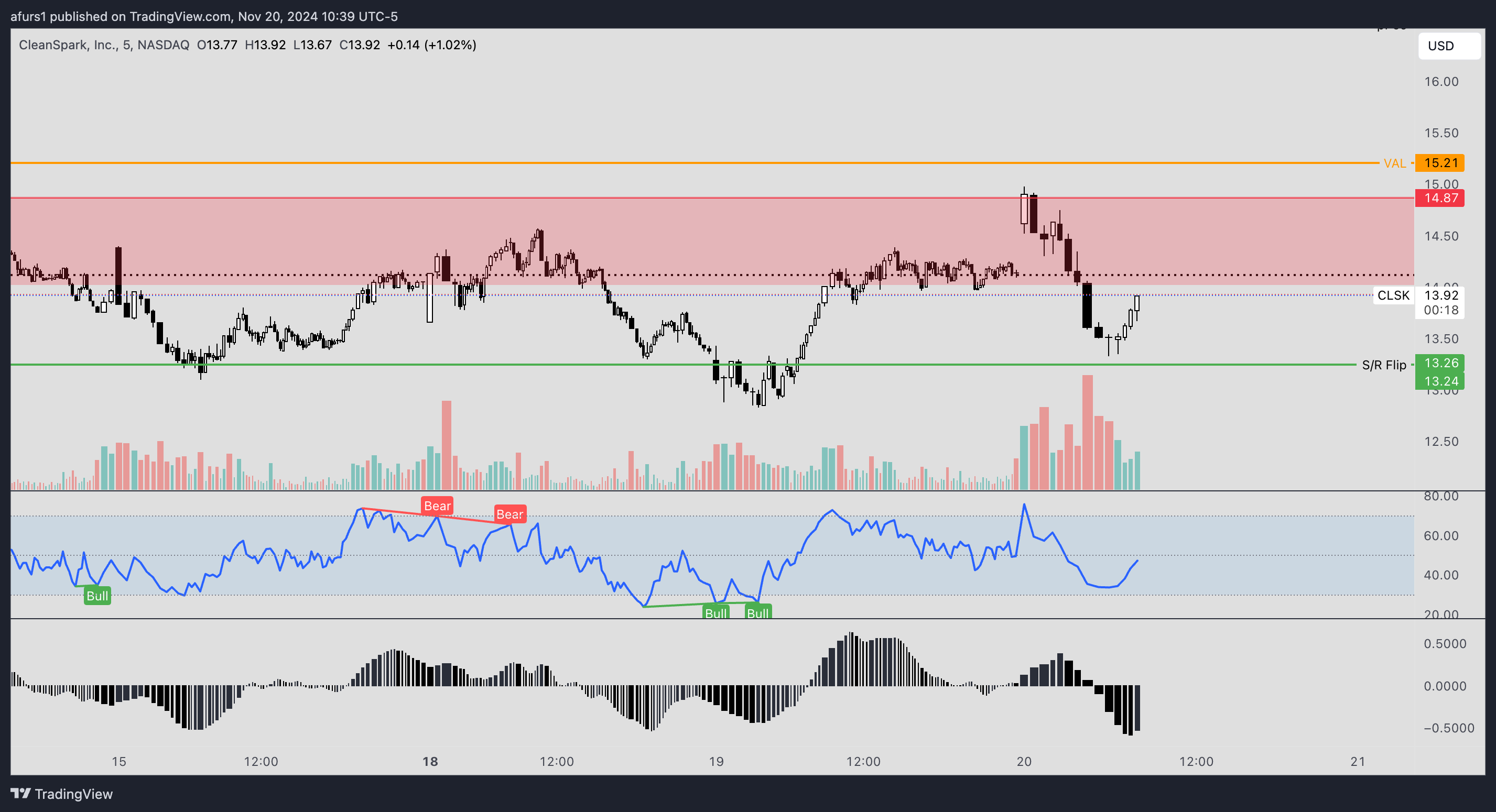Click the first Bear divergence label

coord(437,506)
